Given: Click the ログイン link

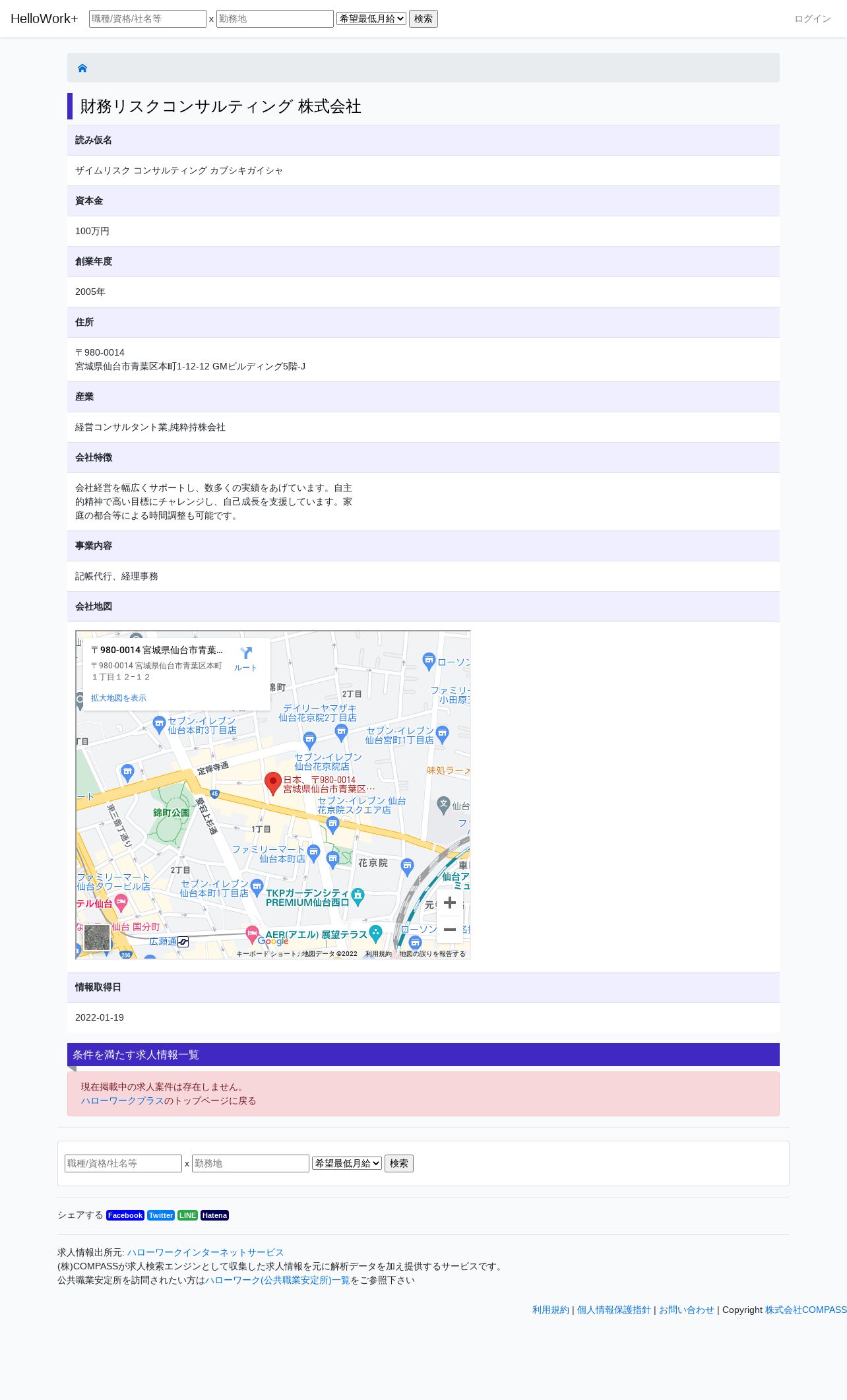Looking at the screenshot, I should [813, 18].
